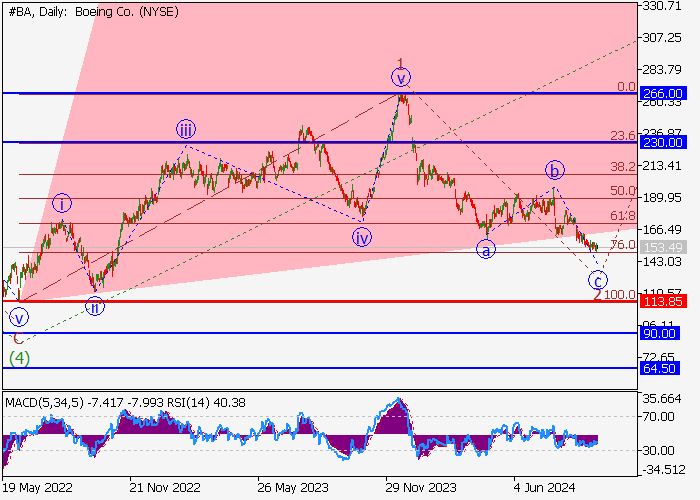This screenshot has width=700, height=500.
Task: Click the '4 Jun 2024' date on the time axis
Action: pyautogui.click(x=544, y=487)
